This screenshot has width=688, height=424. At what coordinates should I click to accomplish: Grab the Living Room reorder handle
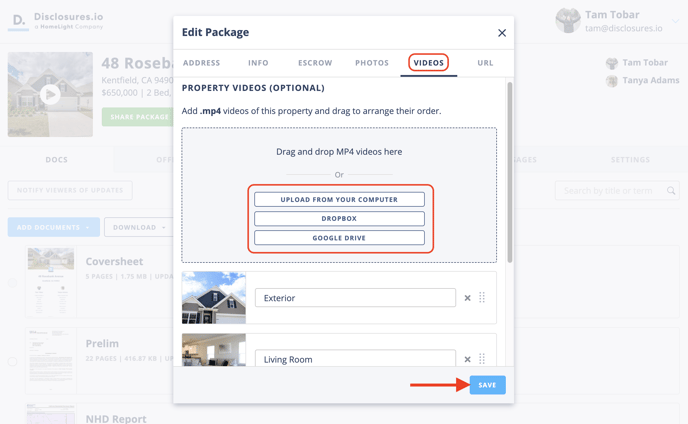coord(482,359)
